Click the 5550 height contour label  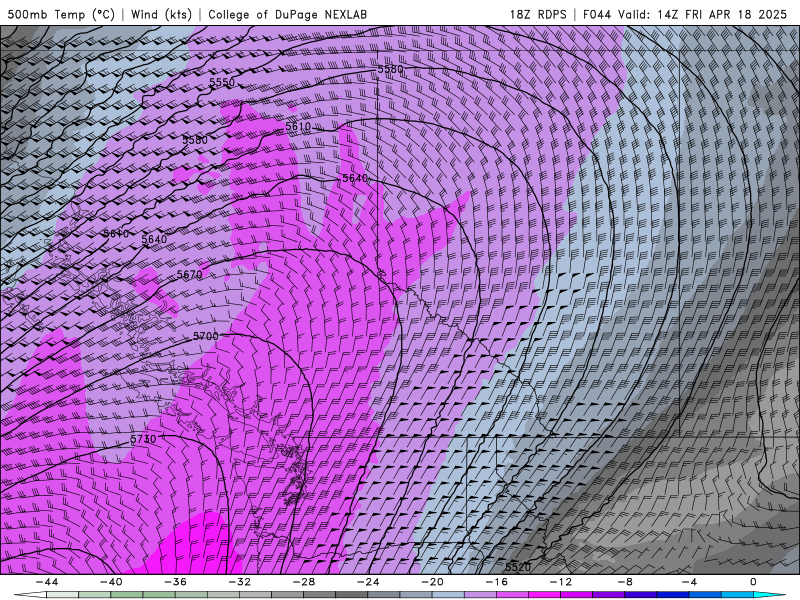click(222, 83)
